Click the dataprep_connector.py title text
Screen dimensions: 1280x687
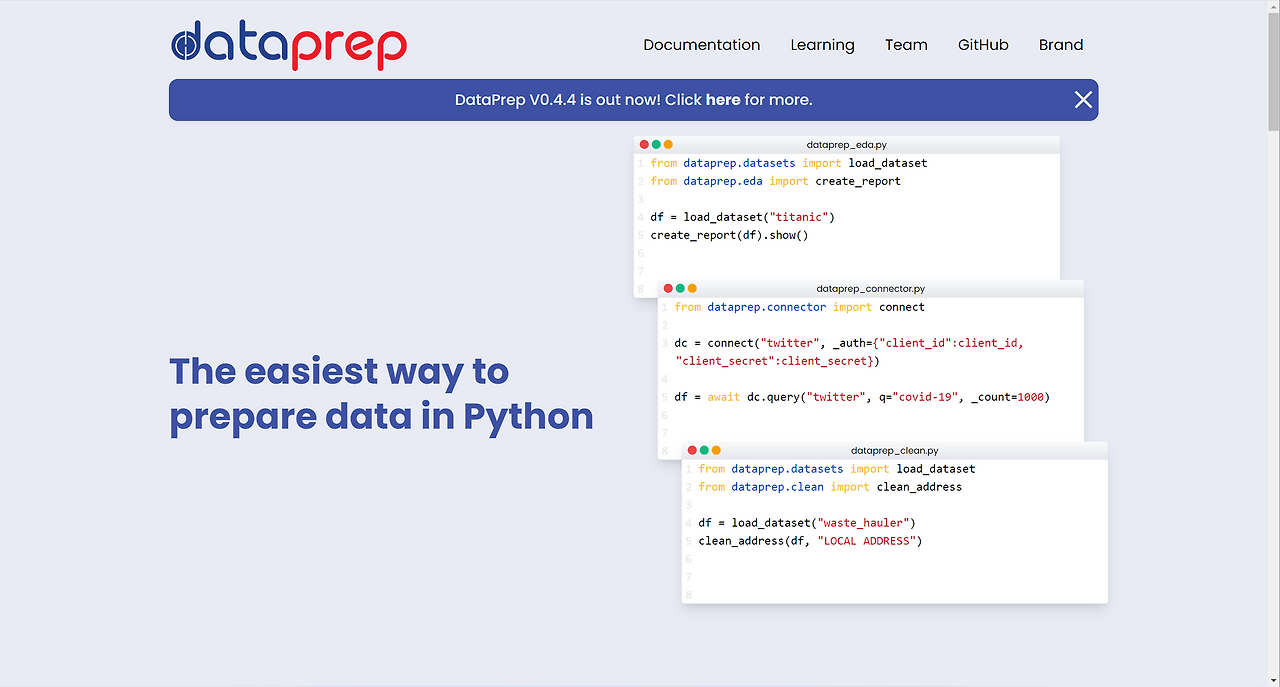[870, 289]
